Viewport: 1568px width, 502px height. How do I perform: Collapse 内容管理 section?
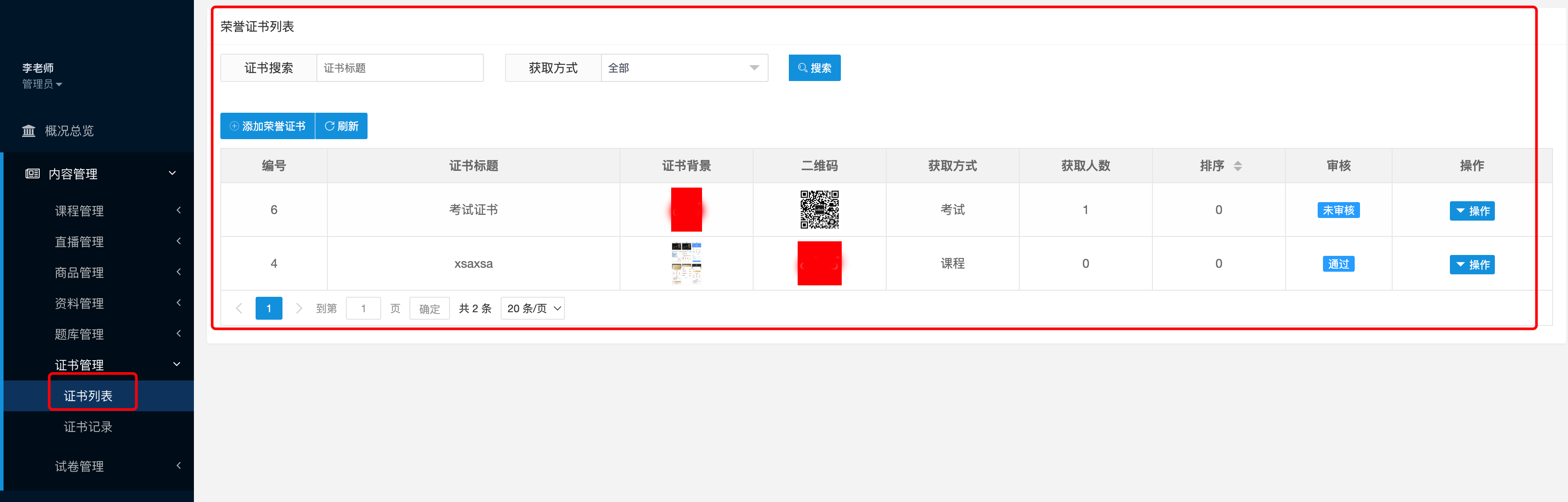coord(172,173)
